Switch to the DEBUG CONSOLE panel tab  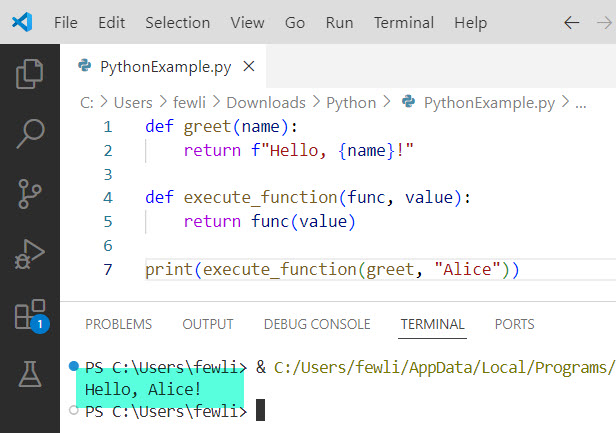pyautogui.click(x=317, y=324)
